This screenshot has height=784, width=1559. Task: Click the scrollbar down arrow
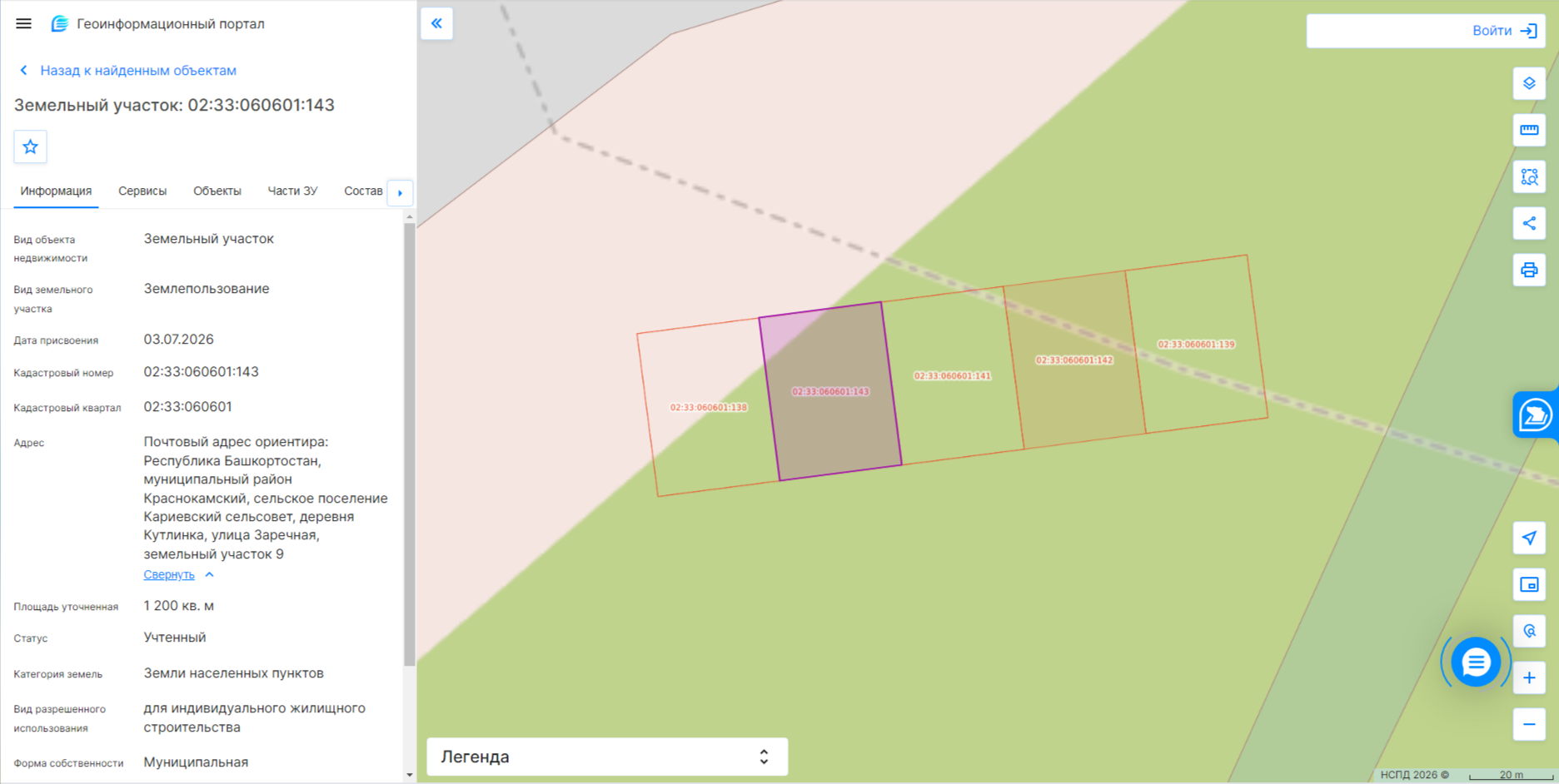tap(409, 775)
